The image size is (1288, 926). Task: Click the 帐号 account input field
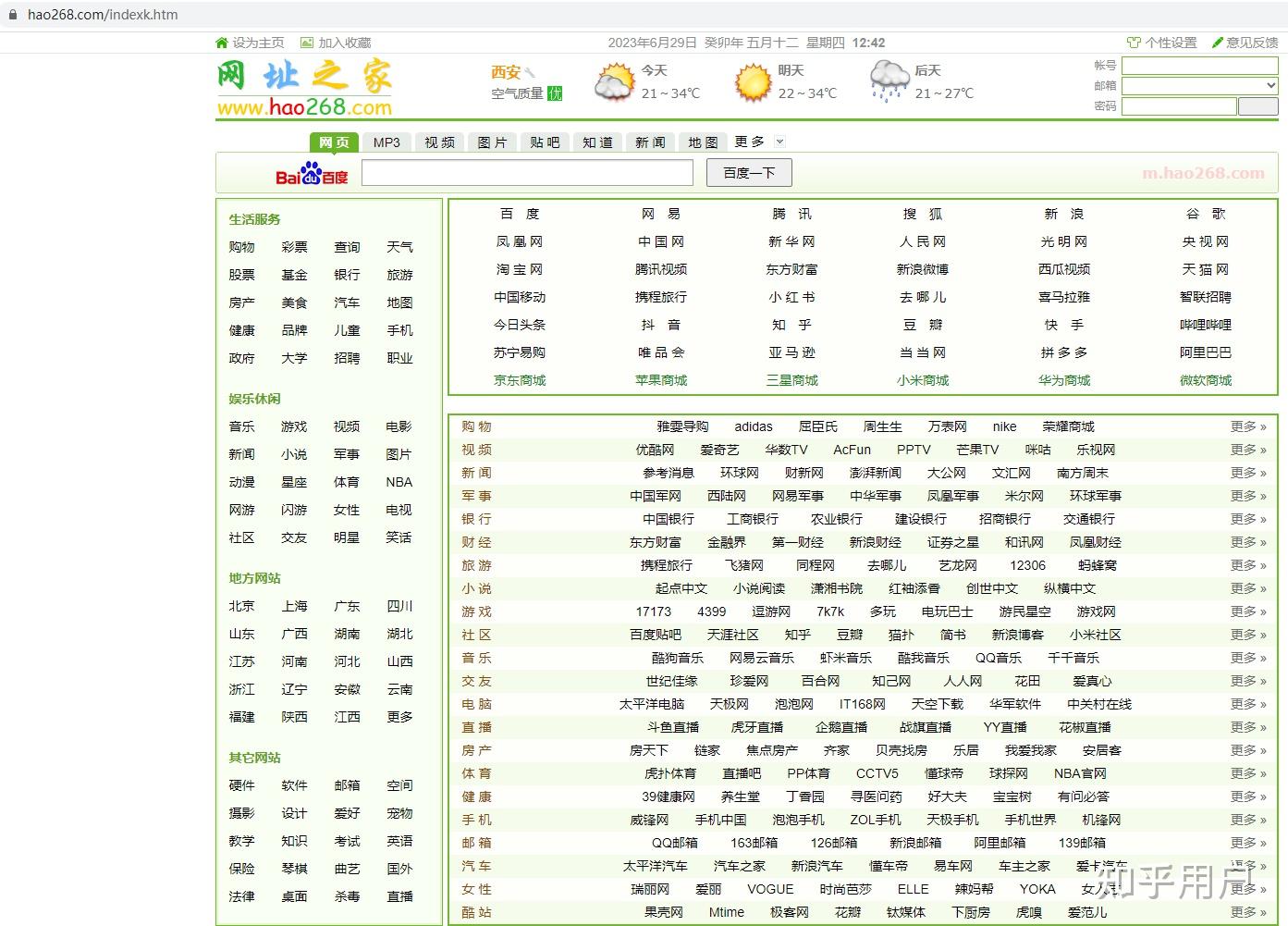pyautogui.click(x=1200, y=66)
